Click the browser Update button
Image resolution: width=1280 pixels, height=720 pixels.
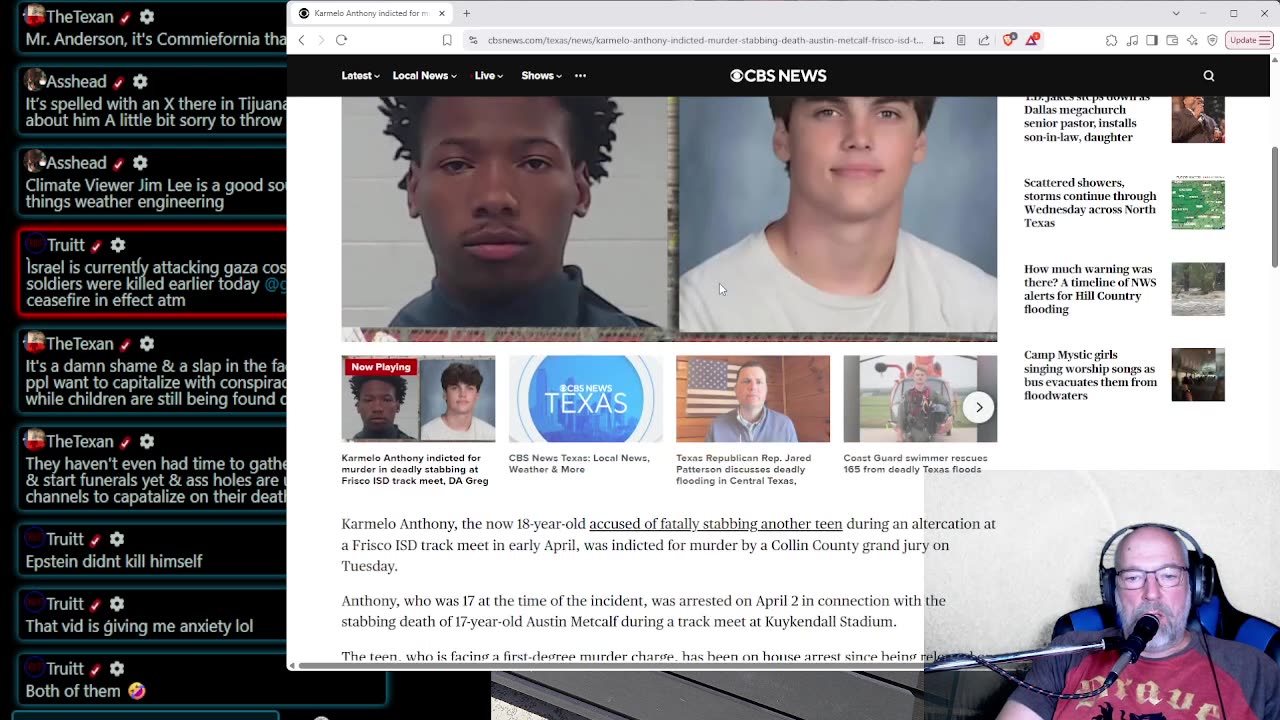click(x=1243, y=40)
